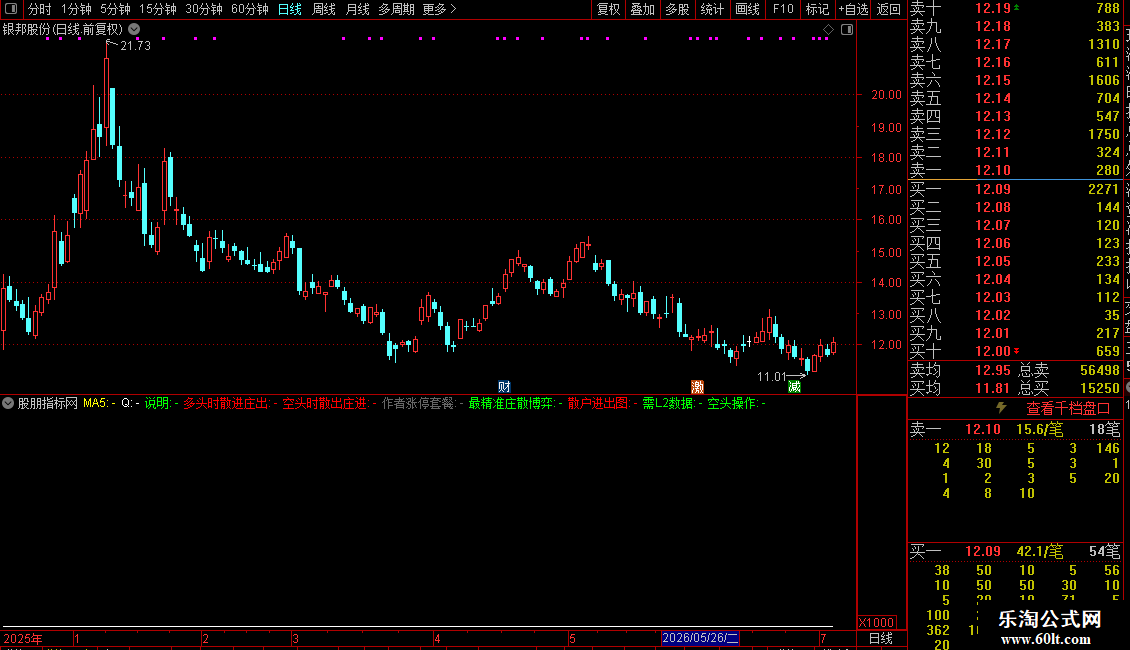Image resolution: width=1130 pixels, height=650 pixels.
Task: Click the 21.73 high price label
Action: point(135,45)
